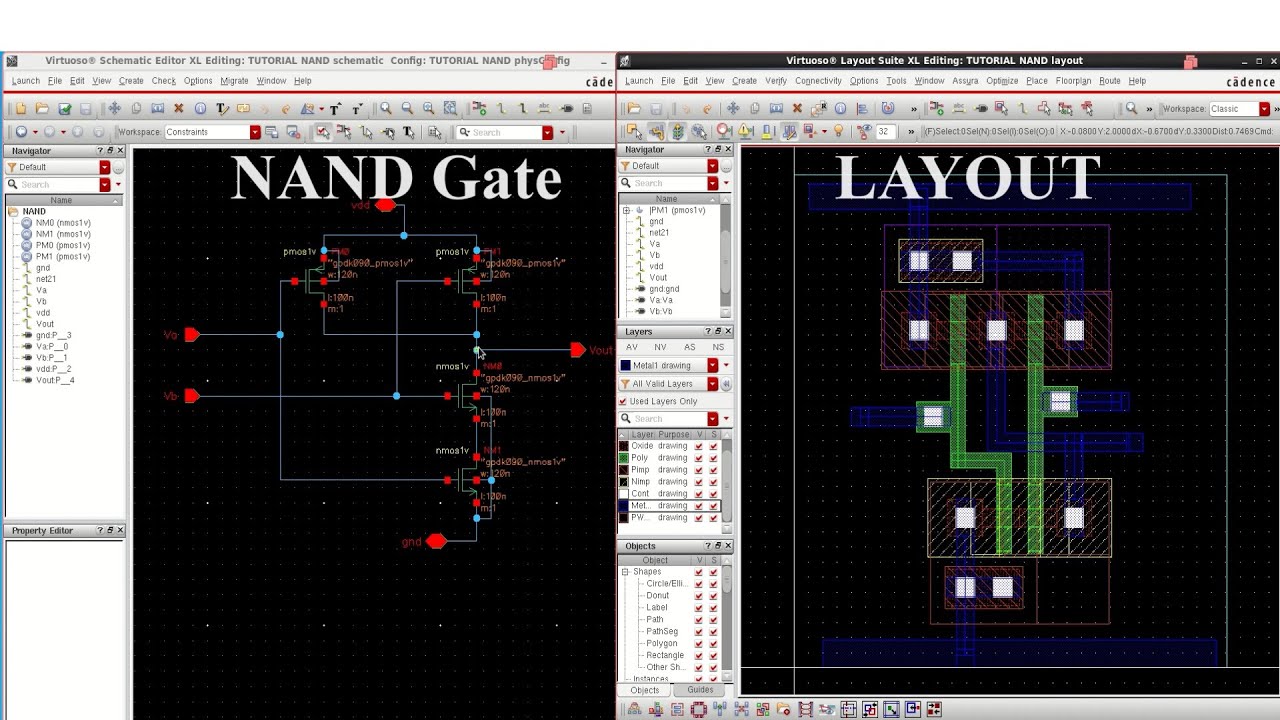Open All Valid Layers filter dropdown
This screenshot has height=720, width=1280.
(712, 384)
